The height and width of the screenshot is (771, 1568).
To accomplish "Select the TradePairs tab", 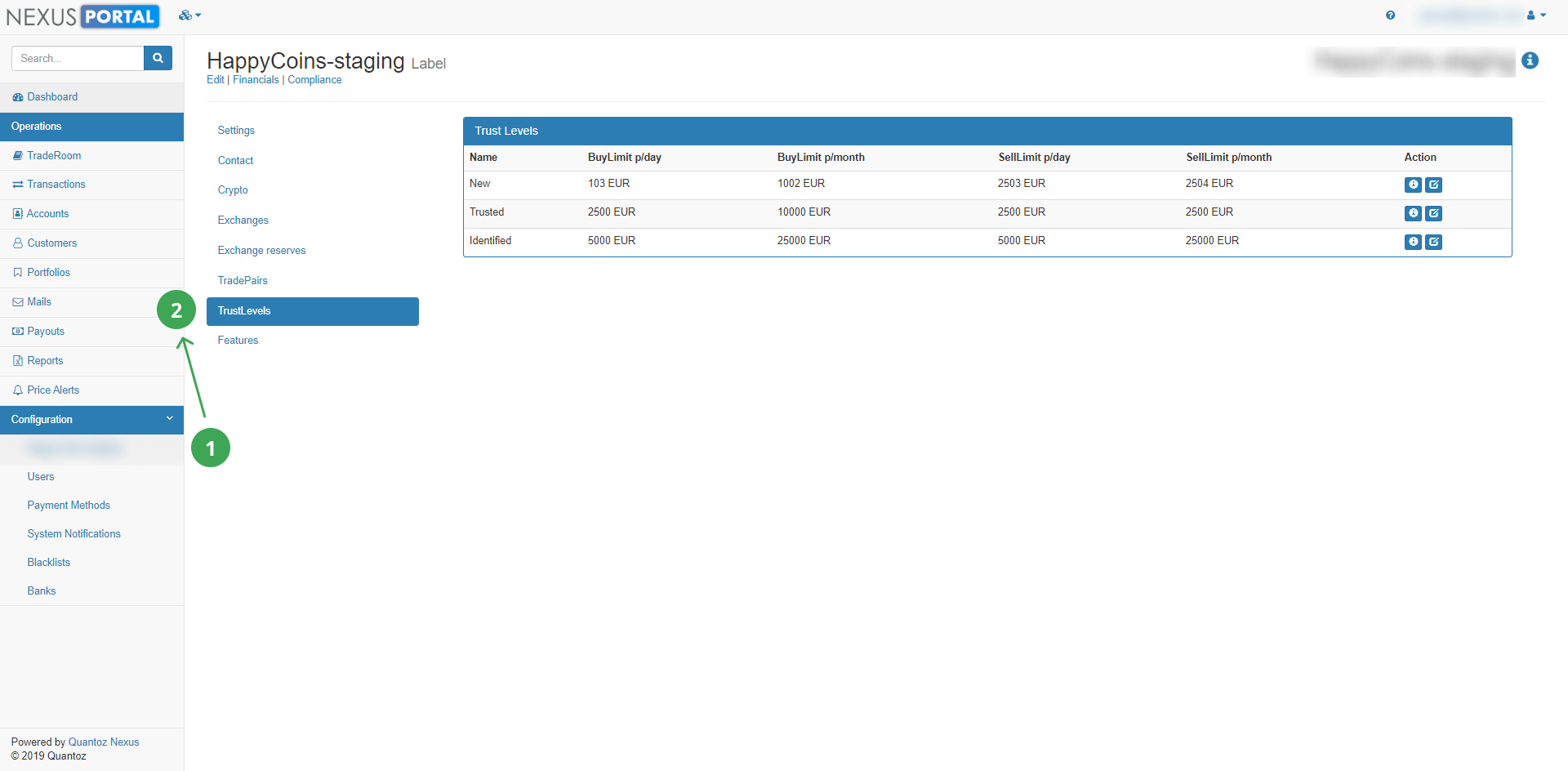I will [x=243, y=281].
